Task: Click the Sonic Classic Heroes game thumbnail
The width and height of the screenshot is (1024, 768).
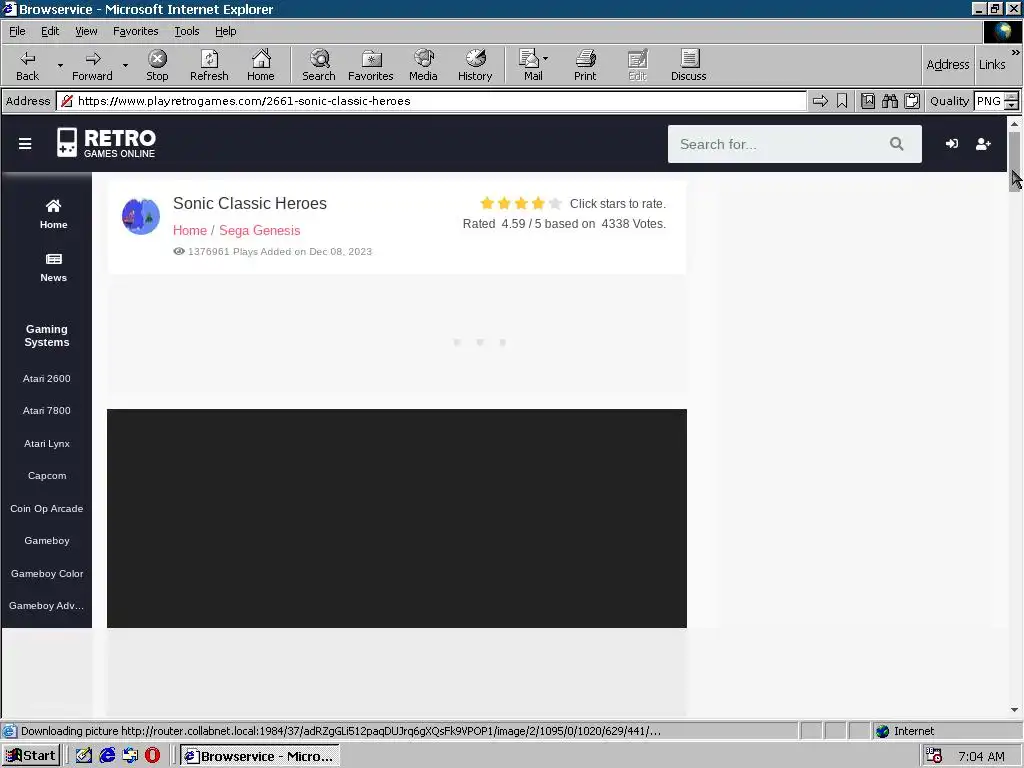Action: (141, 217)
